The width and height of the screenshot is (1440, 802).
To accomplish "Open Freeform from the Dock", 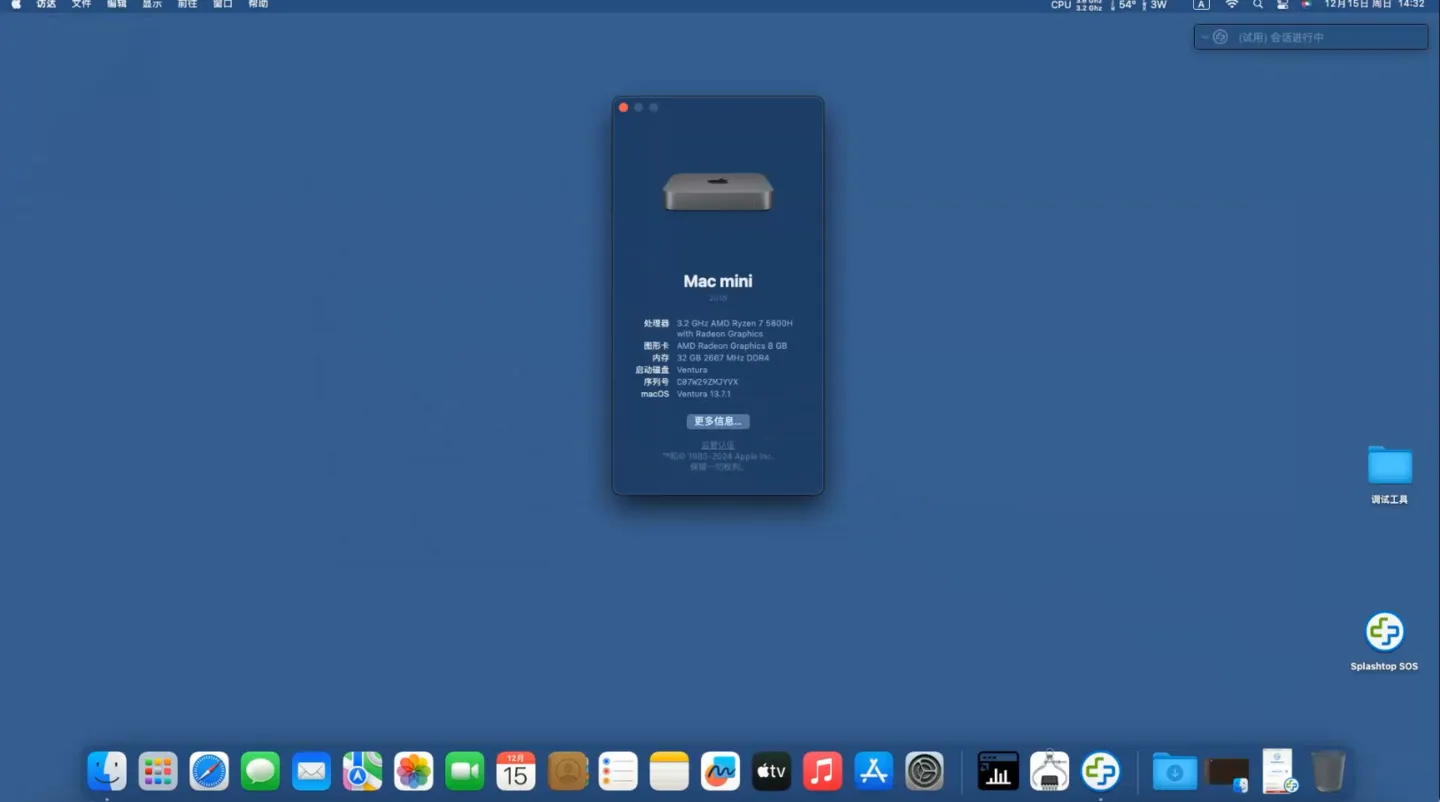I will click(x=720, y=771).
